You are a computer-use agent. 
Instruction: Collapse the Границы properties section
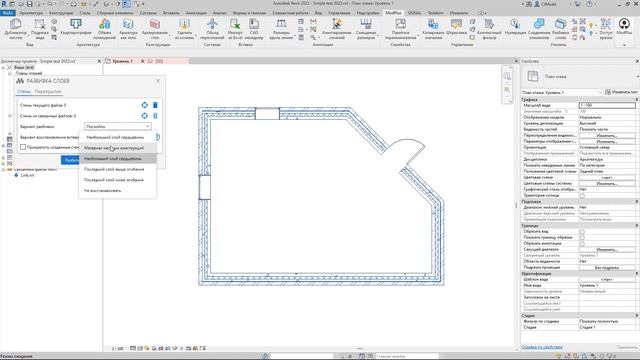click(636, 225)
